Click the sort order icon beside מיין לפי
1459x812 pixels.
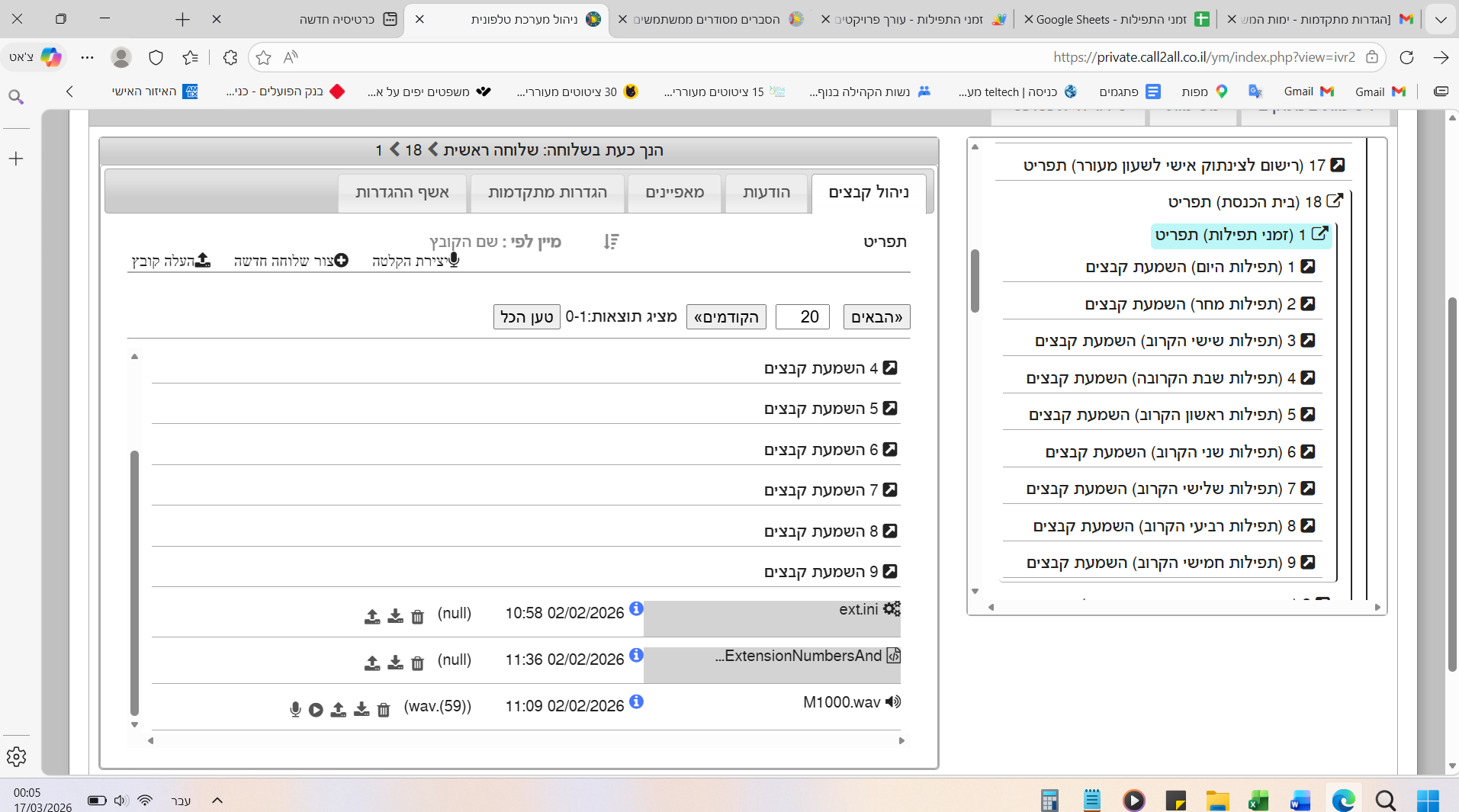tap(611, 242)
